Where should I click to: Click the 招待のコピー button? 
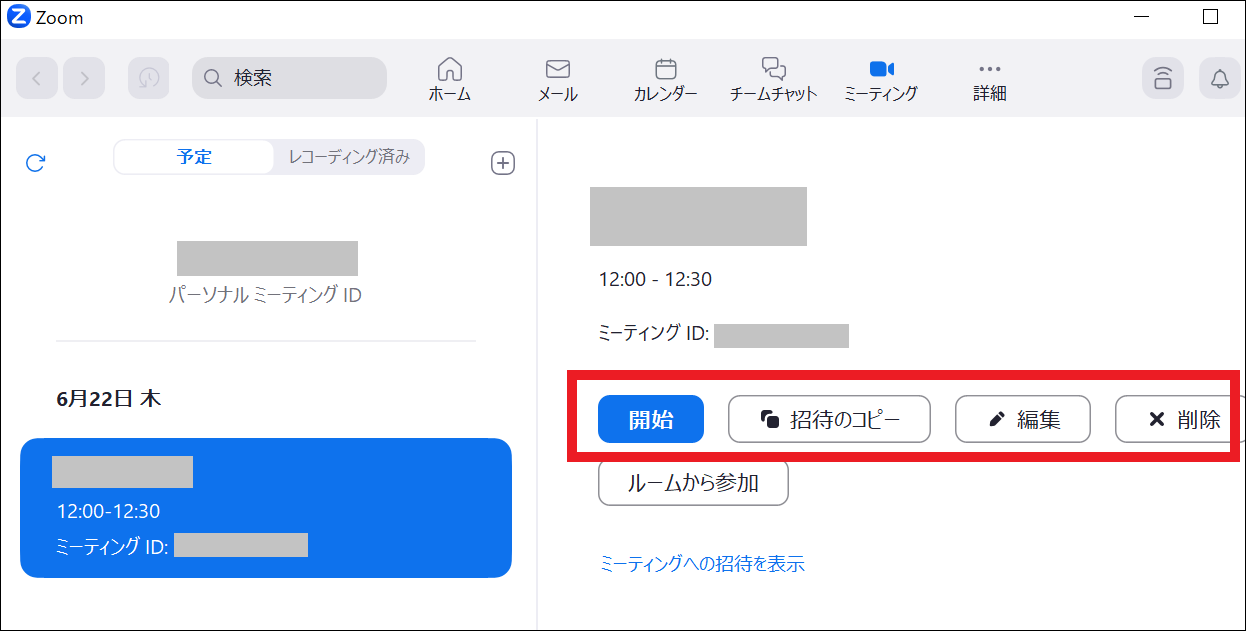click(x=829, y=419)
